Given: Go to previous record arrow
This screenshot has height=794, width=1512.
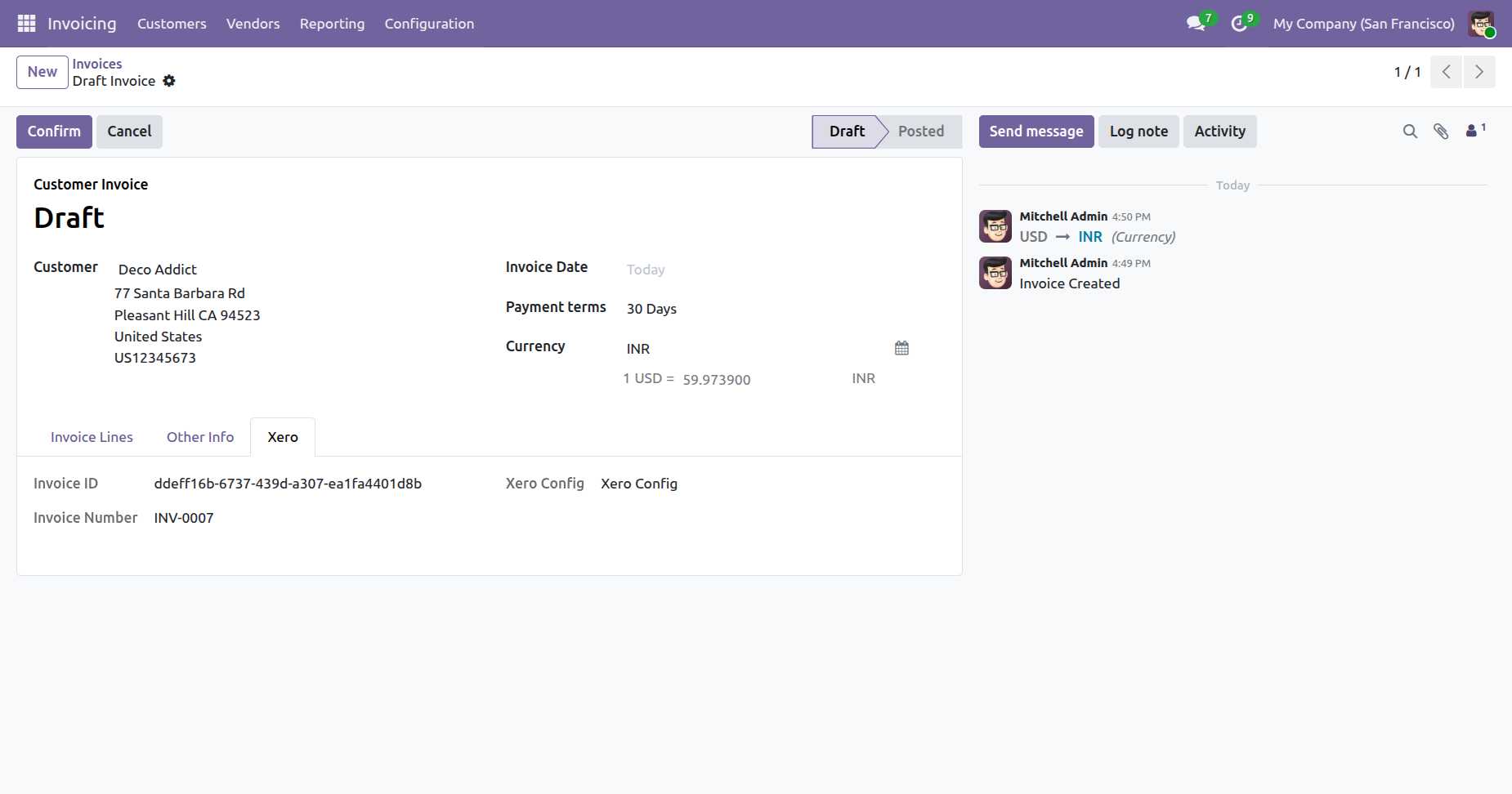Looking at the screenshot, I should point(1447,72).
